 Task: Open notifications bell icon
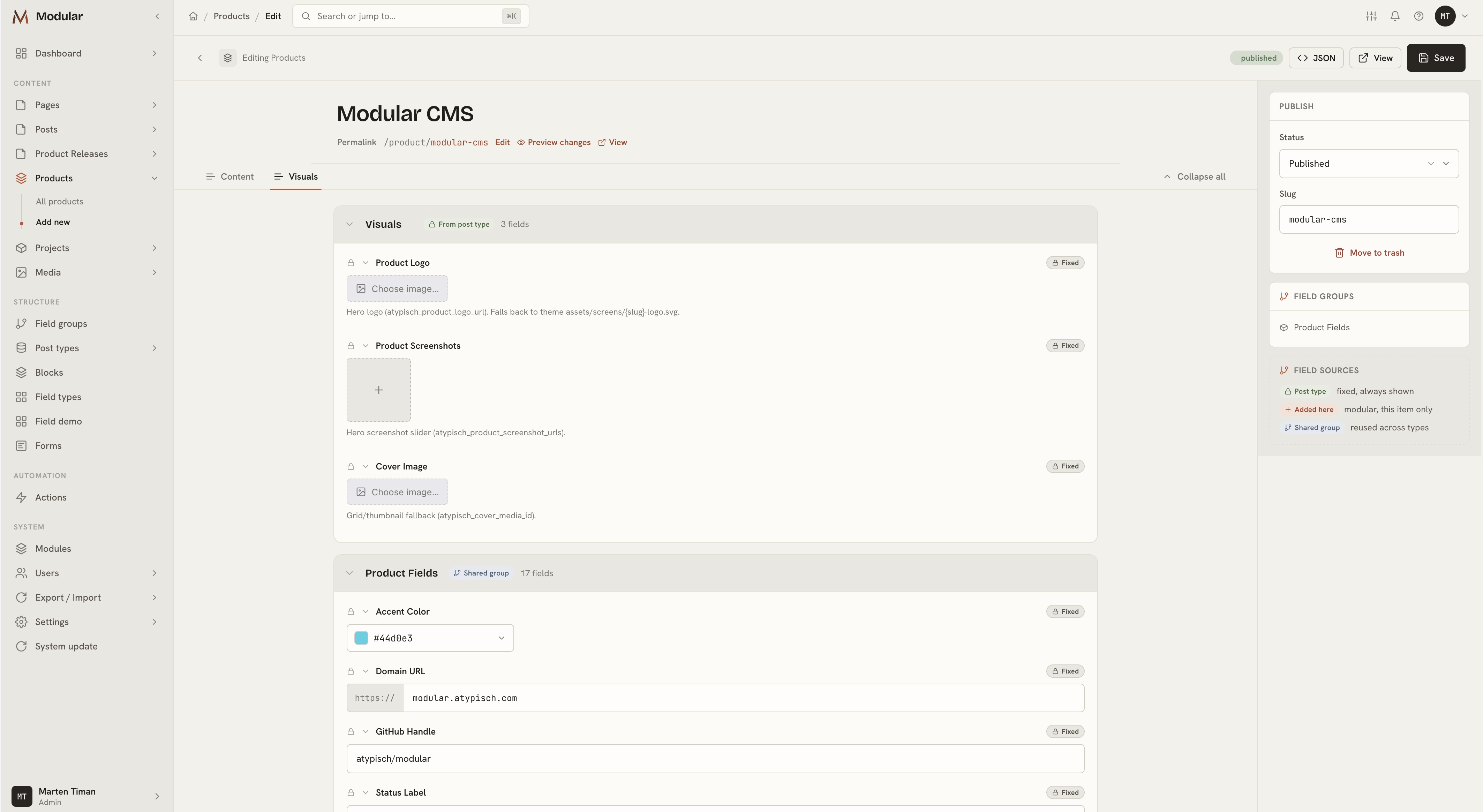(1395, 16)
